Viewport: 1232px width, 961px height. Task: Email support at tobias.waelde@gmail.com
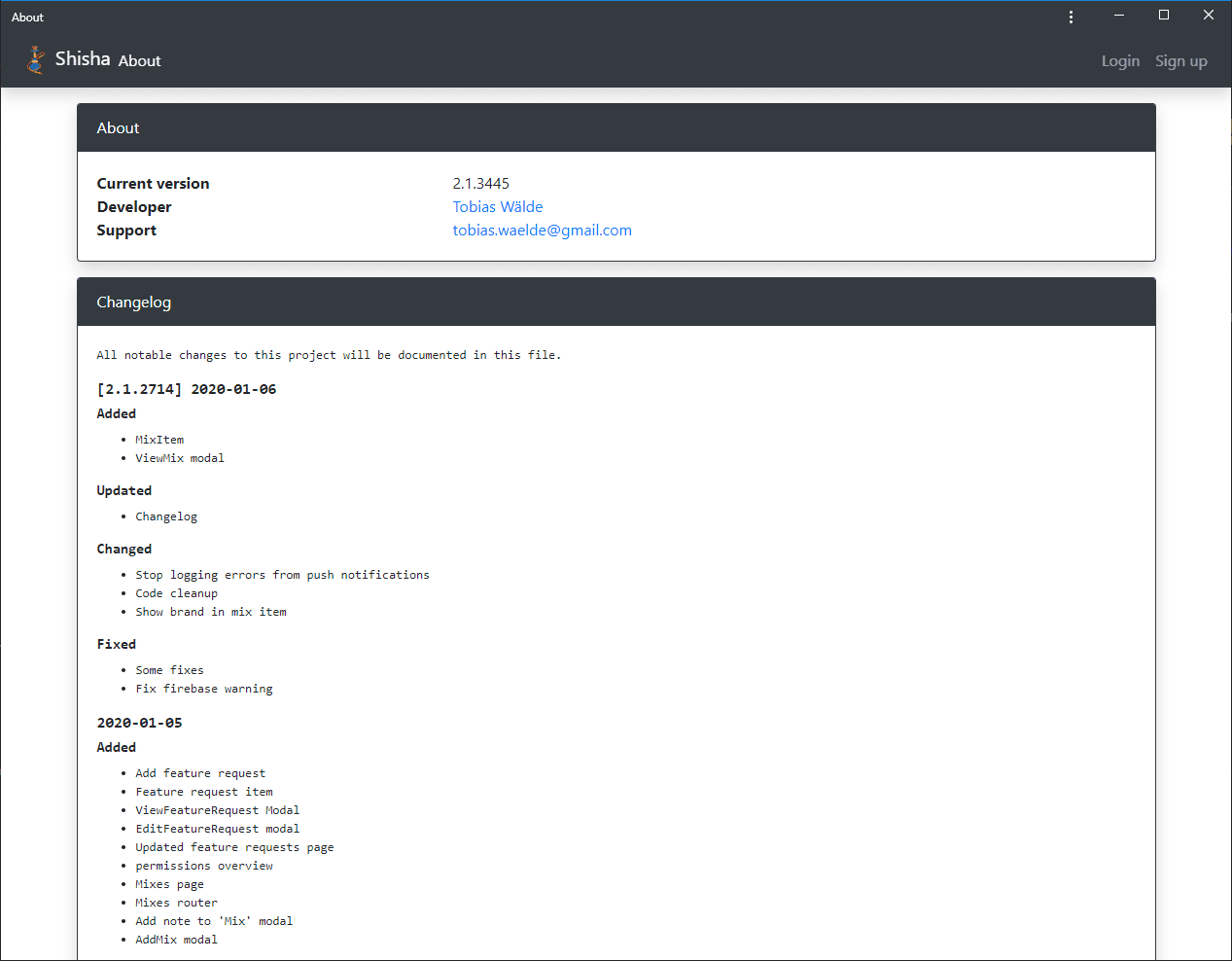(x=543, y=231)
